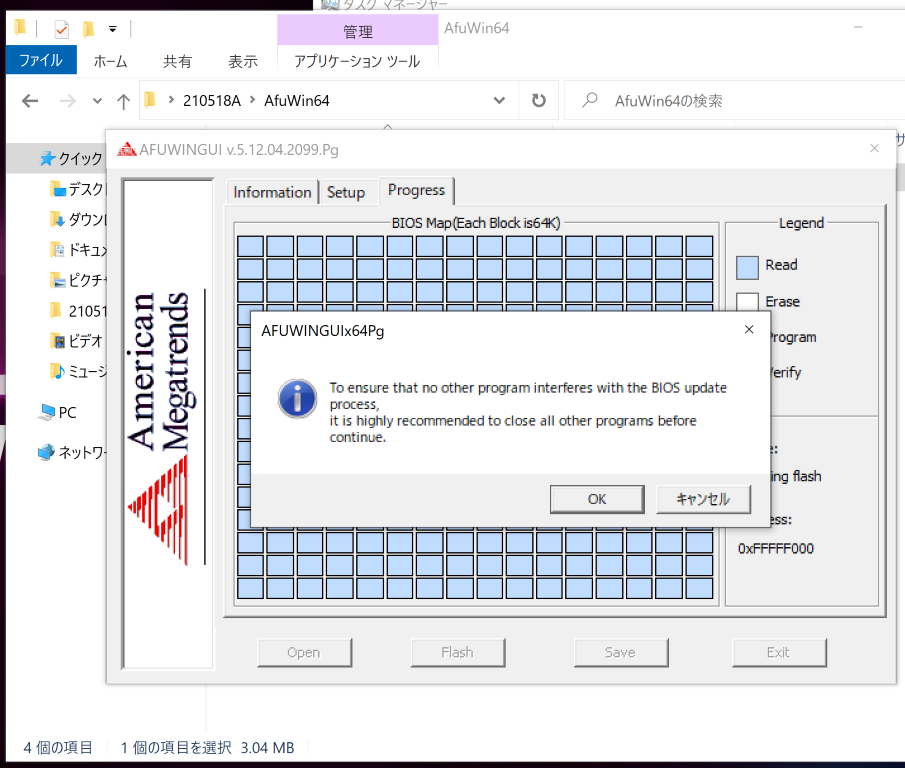Click the blue information icon in dialog
905x768 pixels.
[x=297, y=399]
